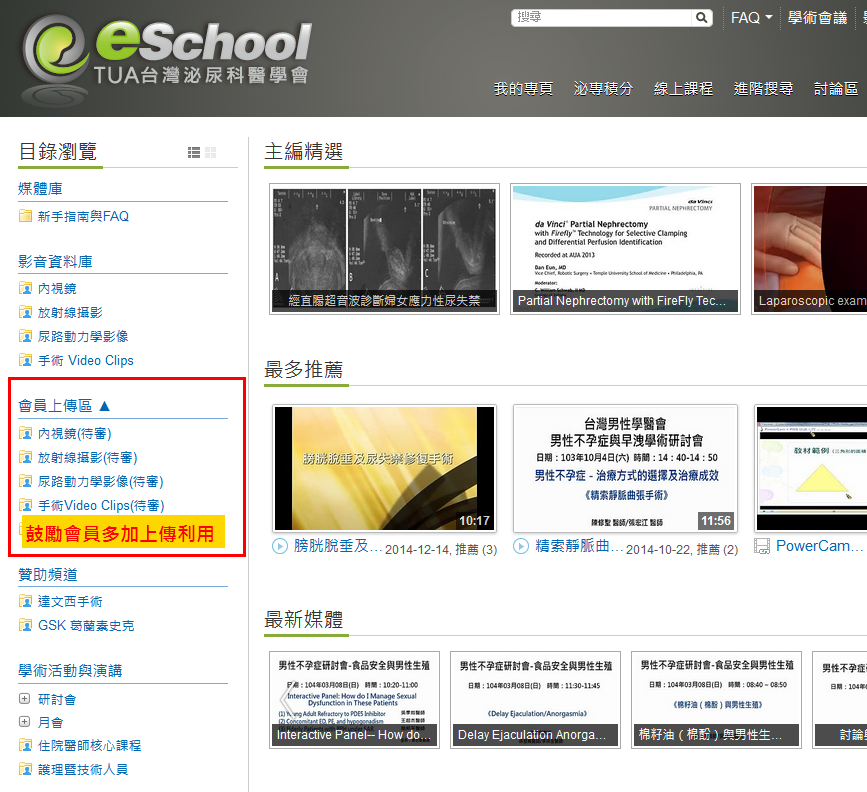The height and width of the screenshot is (792, 867).
Task: Open Partial Nephrectomy with FireFly thumbnail
Action: 625,249
